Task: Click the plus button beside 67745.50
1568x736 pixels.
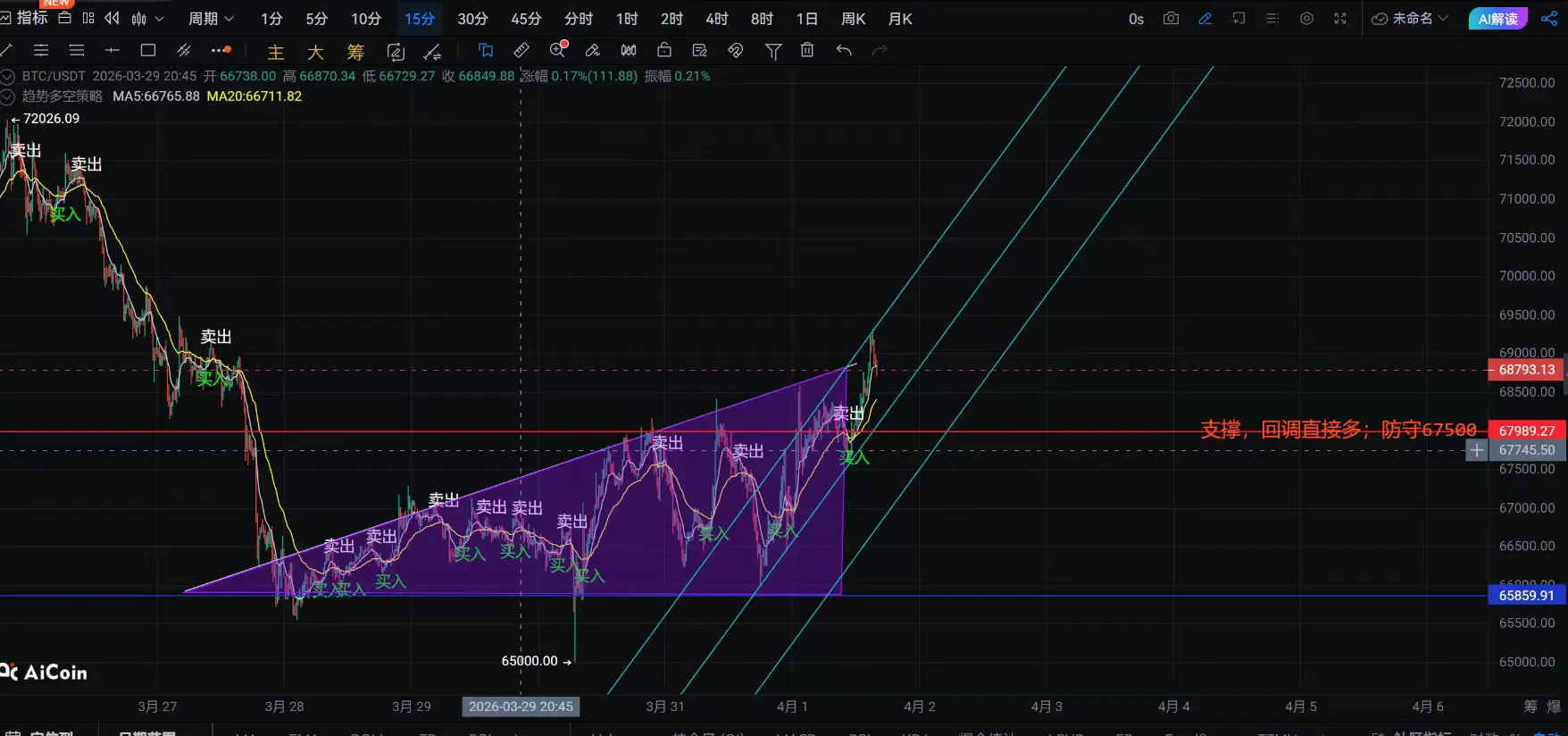Action: [1477, 450]
